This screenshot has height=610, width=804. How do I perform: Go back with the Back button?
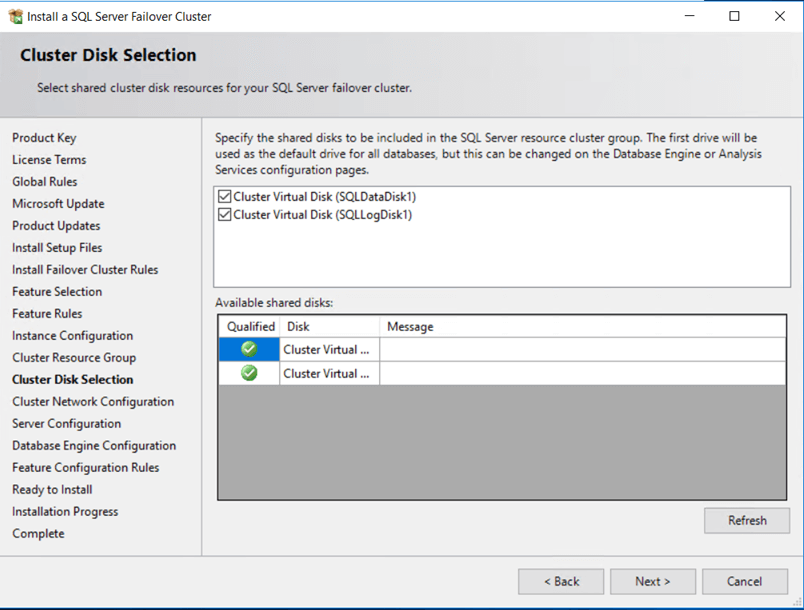[x=561, y=581]
